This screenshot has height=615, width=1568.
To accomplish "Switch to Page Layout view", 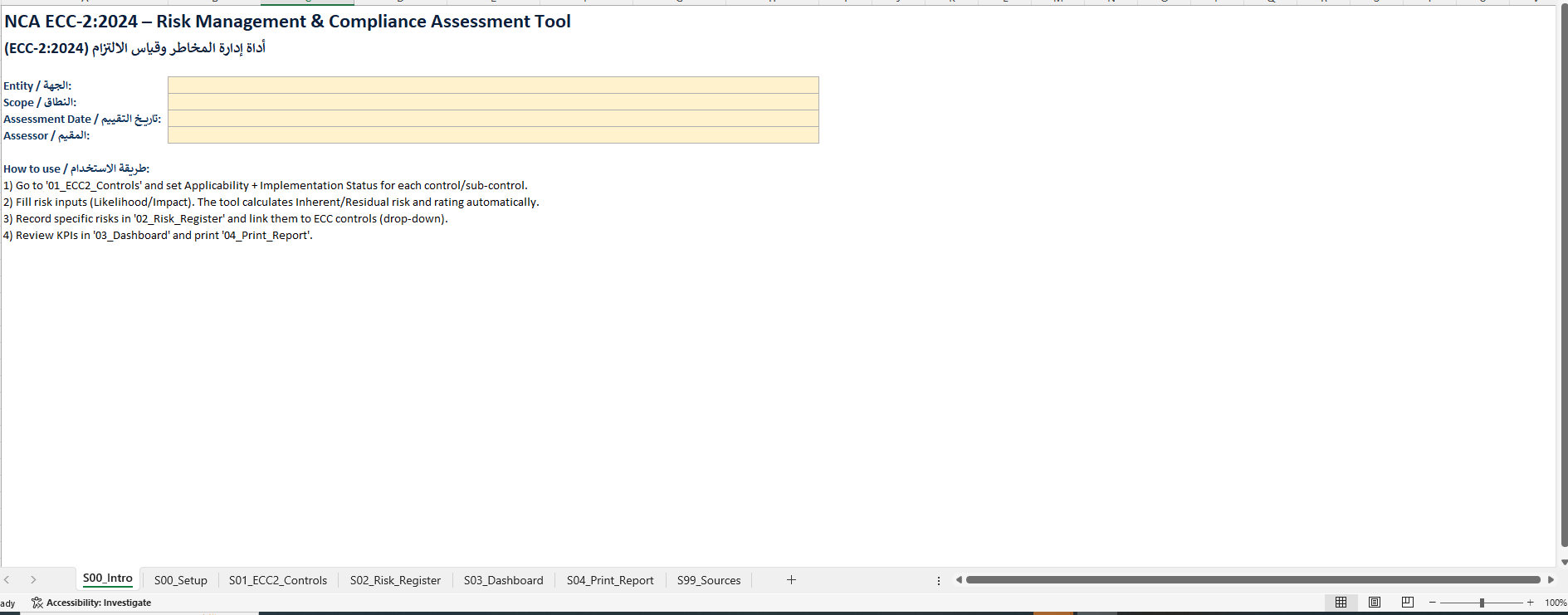I will tap(1375, 603).
